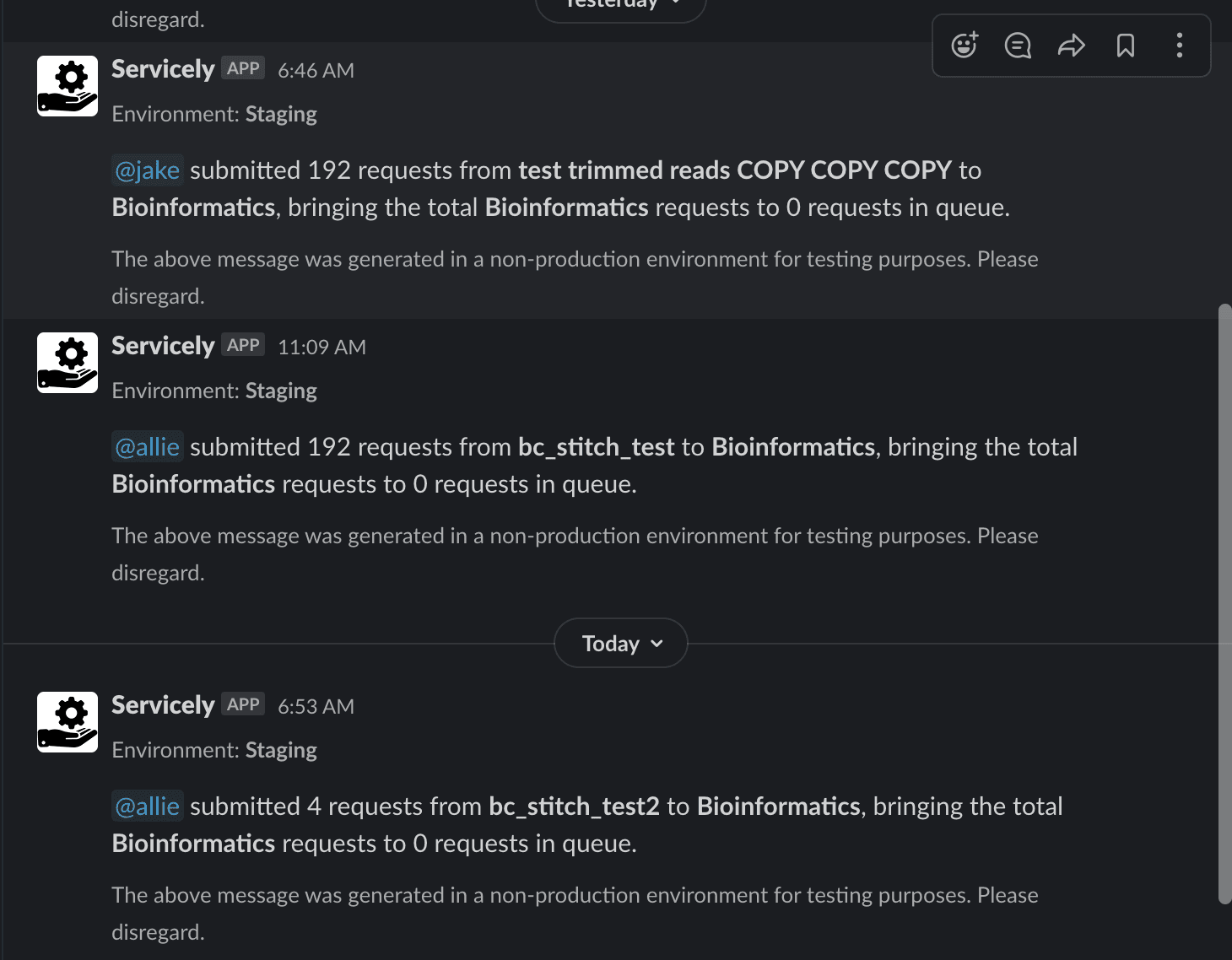Open the more actions three-dot menu
Screen dimensions: 1232x960
(1180, 46)
